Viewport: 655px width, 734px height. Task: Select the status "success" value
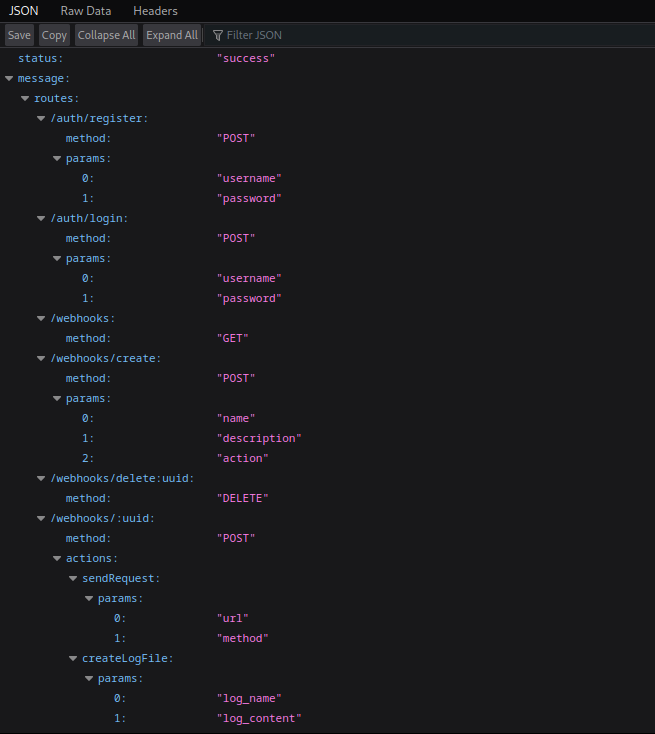(245, 58)
